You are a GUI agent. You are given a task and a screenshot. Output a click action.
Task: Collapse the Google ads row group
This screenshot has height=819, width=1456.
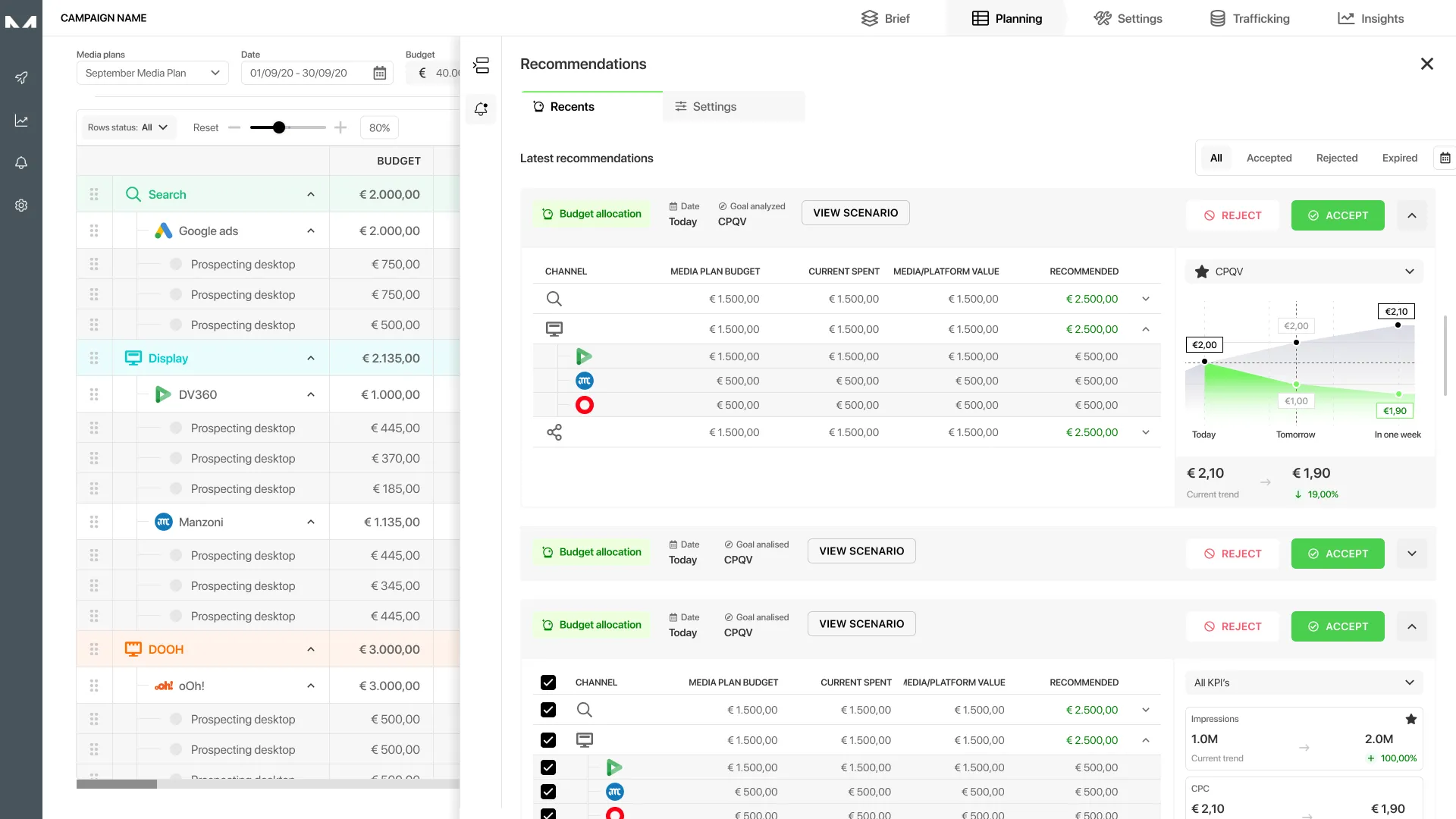click(x=311, y=231)
